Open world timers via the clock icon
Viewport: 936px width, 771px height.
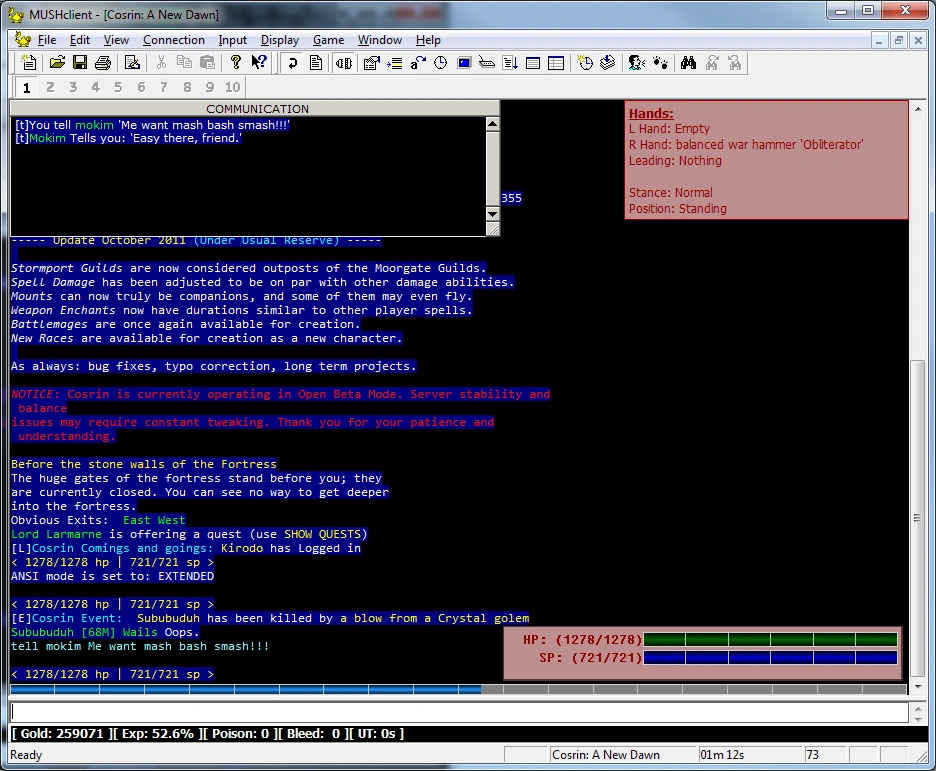(x=440, y=62)
